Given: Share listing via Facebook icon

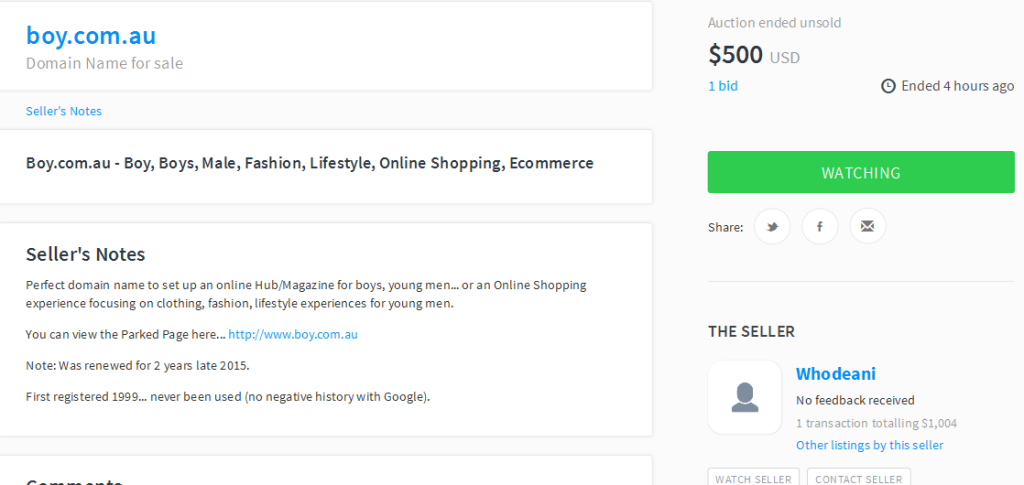Looking at the screenshot, I should click(820, 227).
